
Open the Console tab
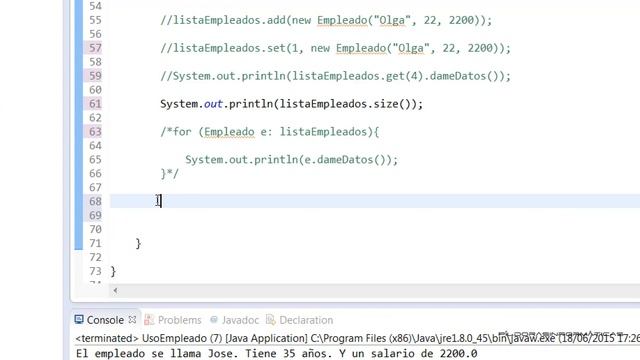(105, 320)
